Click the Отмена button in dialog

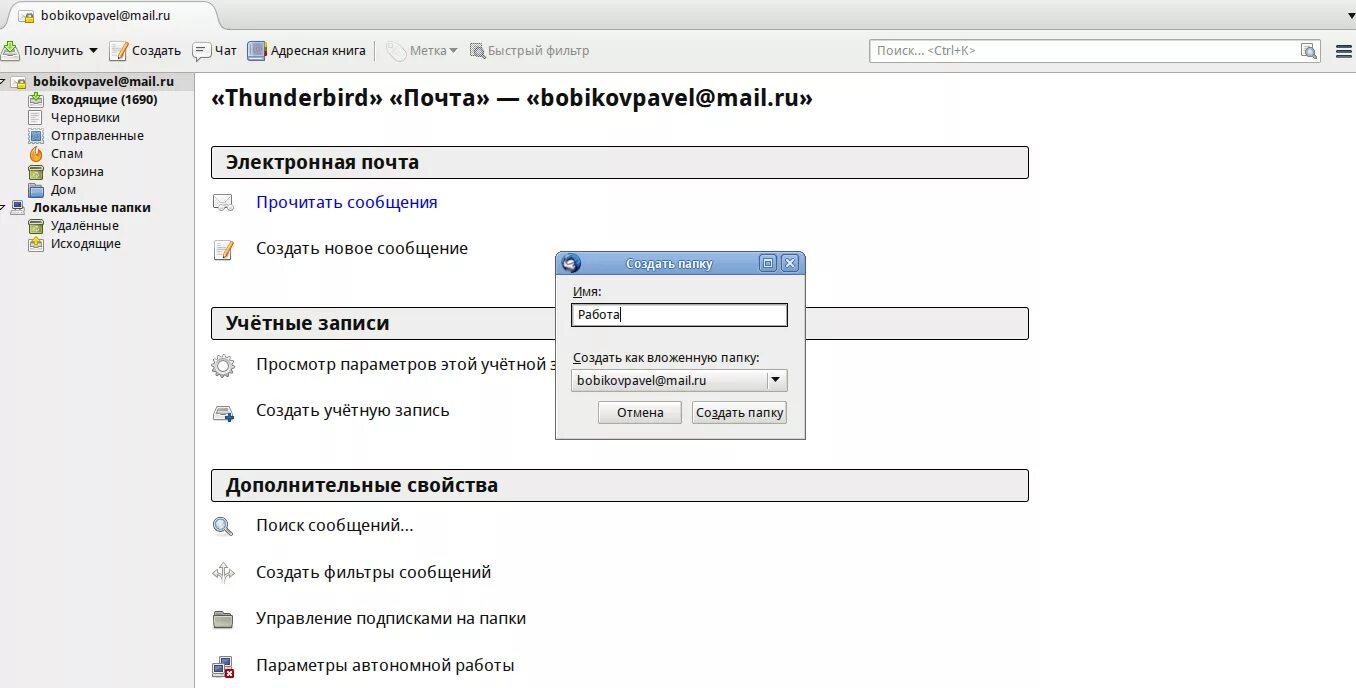pos(640,412)
